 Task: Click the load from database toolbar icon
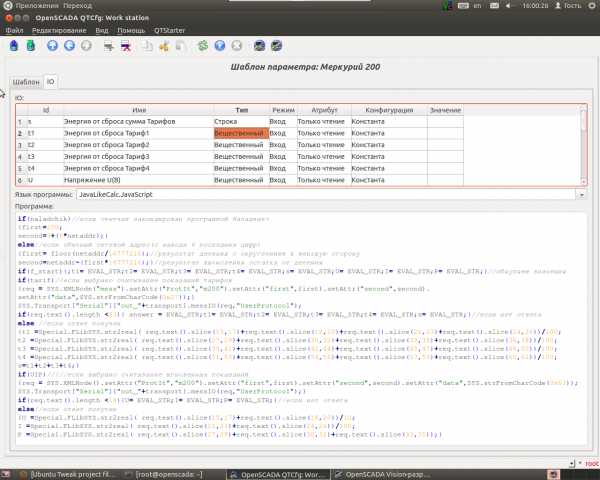point(15,45)
